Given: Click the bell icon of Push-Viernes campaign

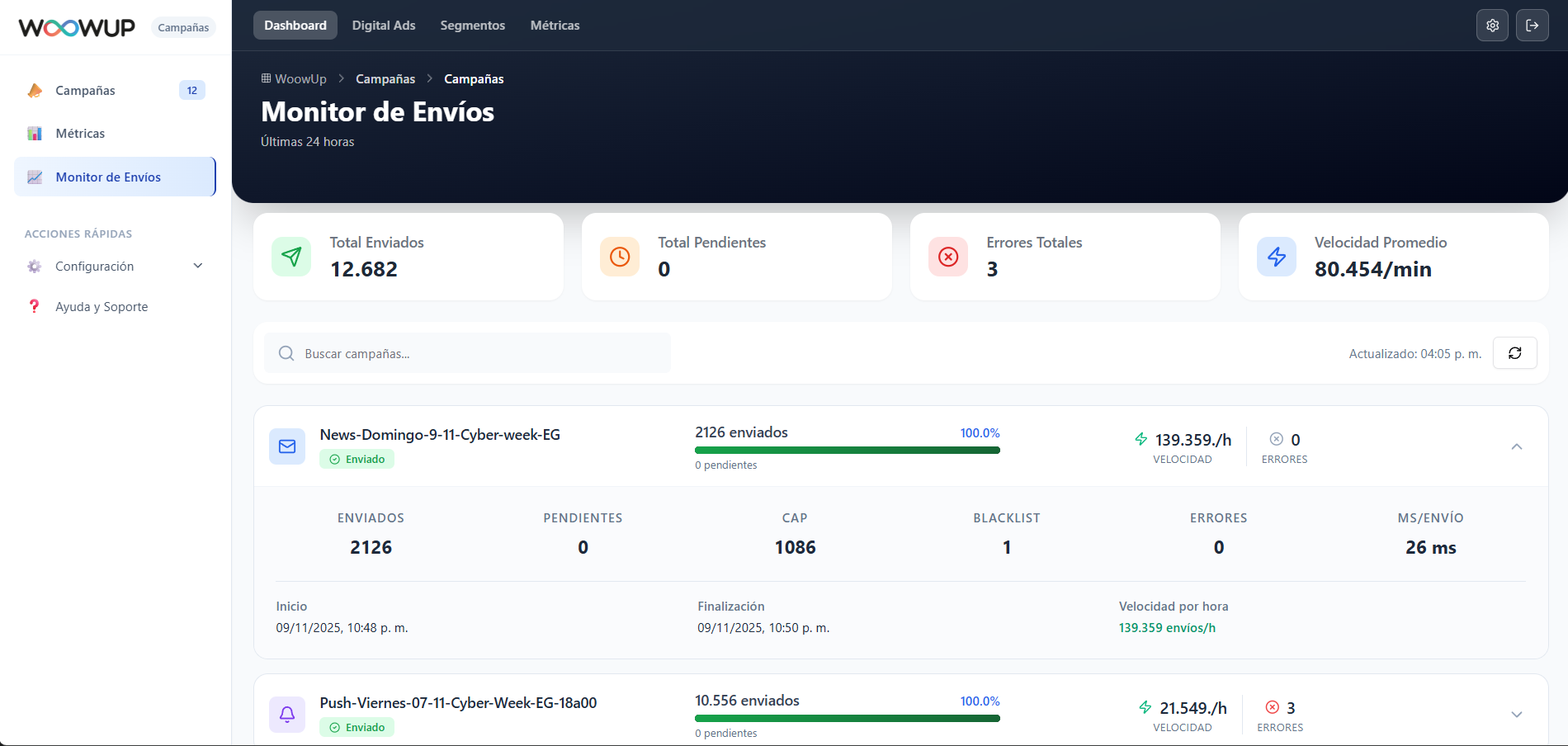Looking at the screenshot, I should [287, 715].
